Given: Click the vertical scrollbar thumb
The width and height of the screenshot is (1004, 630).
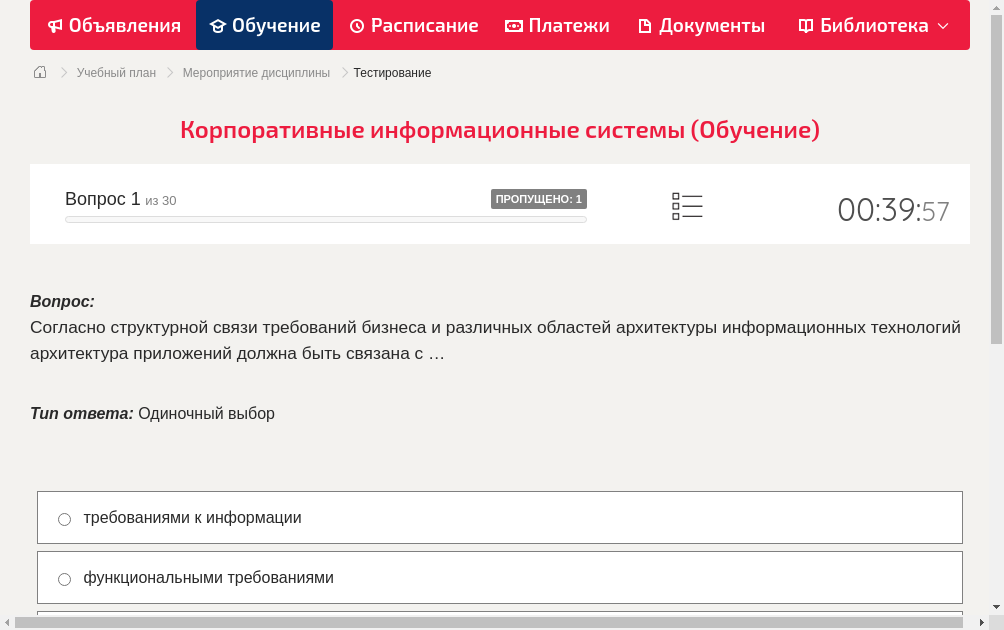Looking at the screenshot, I should pos(996,179).
